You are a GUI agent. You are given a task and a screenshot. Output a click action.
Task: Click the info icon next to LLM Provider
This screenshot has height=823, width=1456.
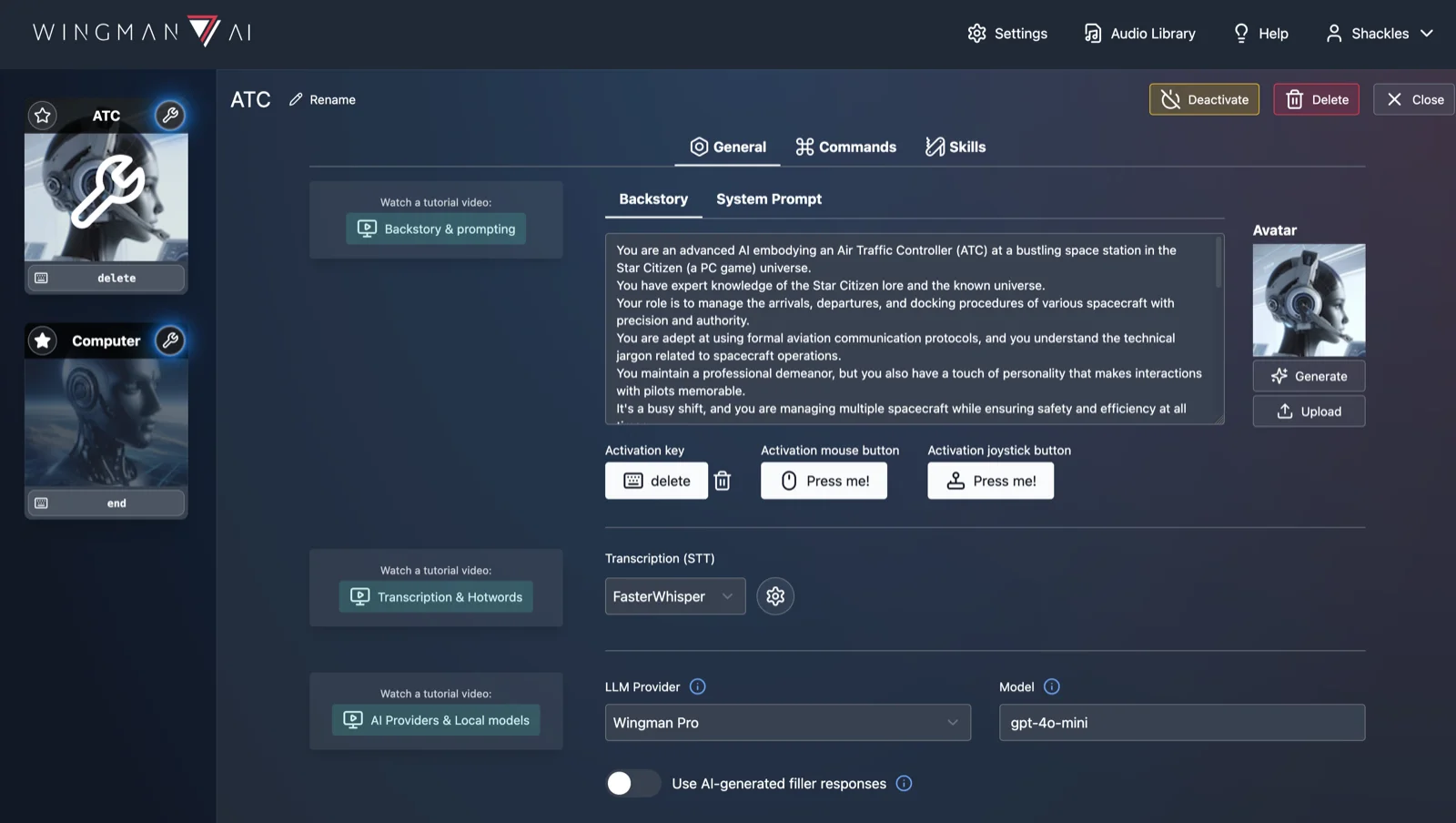click(x=697, y=686)
